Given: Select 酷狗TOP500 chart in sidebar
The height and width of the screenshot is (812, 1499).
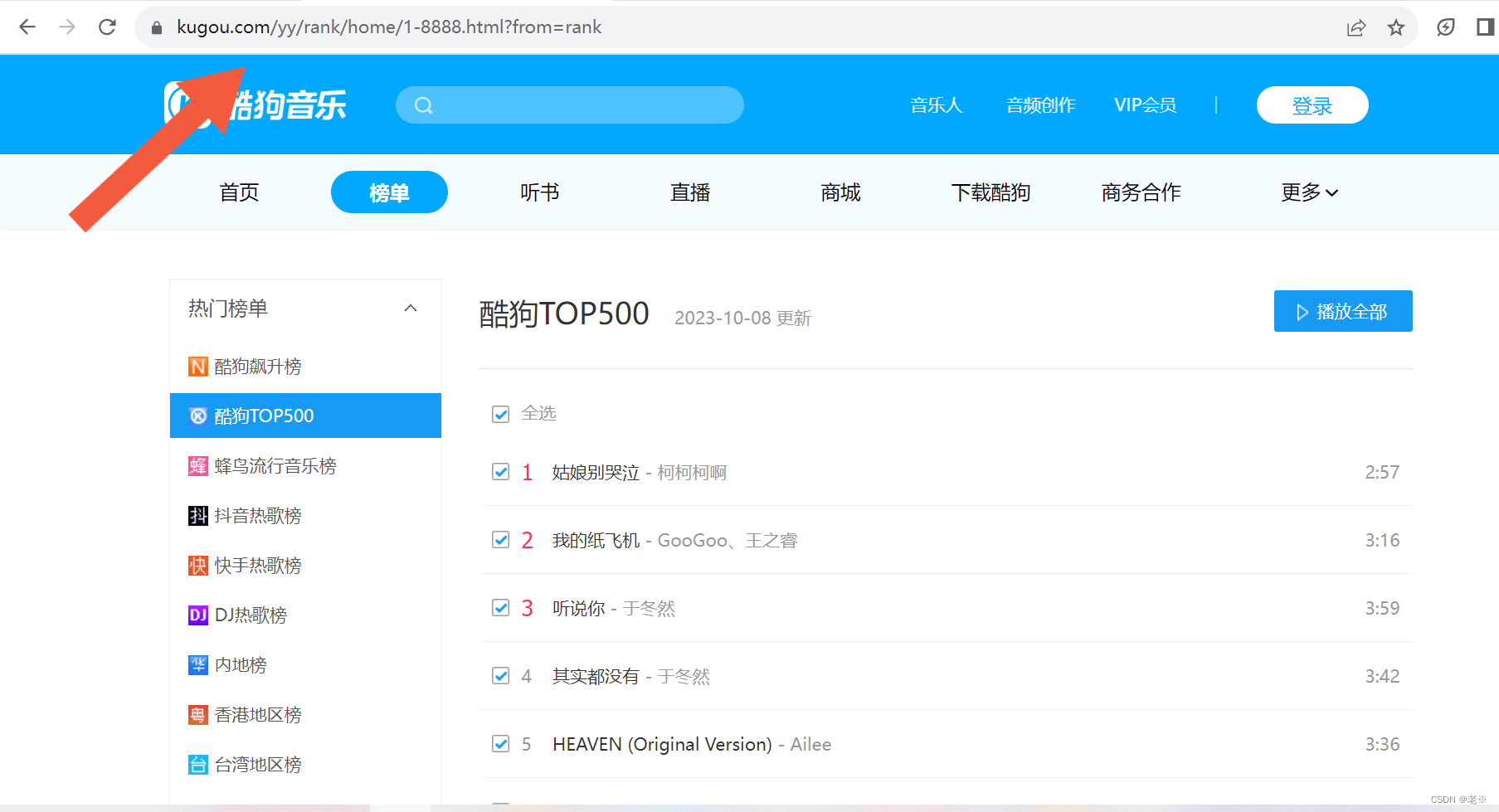Looking at the screenshot, I should click(x=305, y=416).
